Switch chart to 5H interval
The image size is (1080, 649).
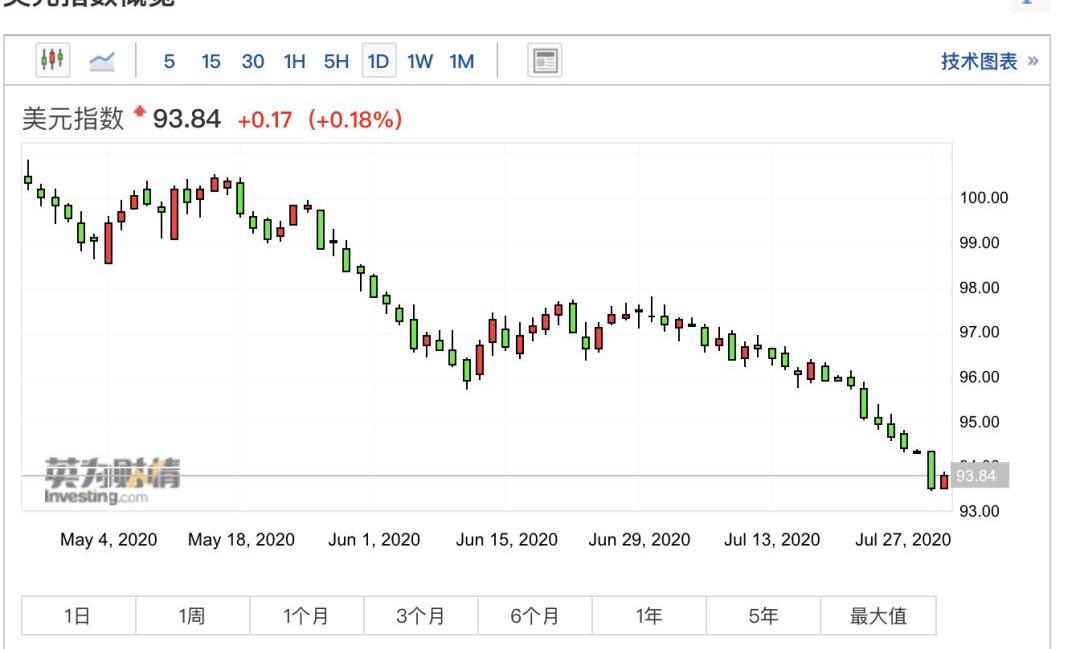(336, 61)
